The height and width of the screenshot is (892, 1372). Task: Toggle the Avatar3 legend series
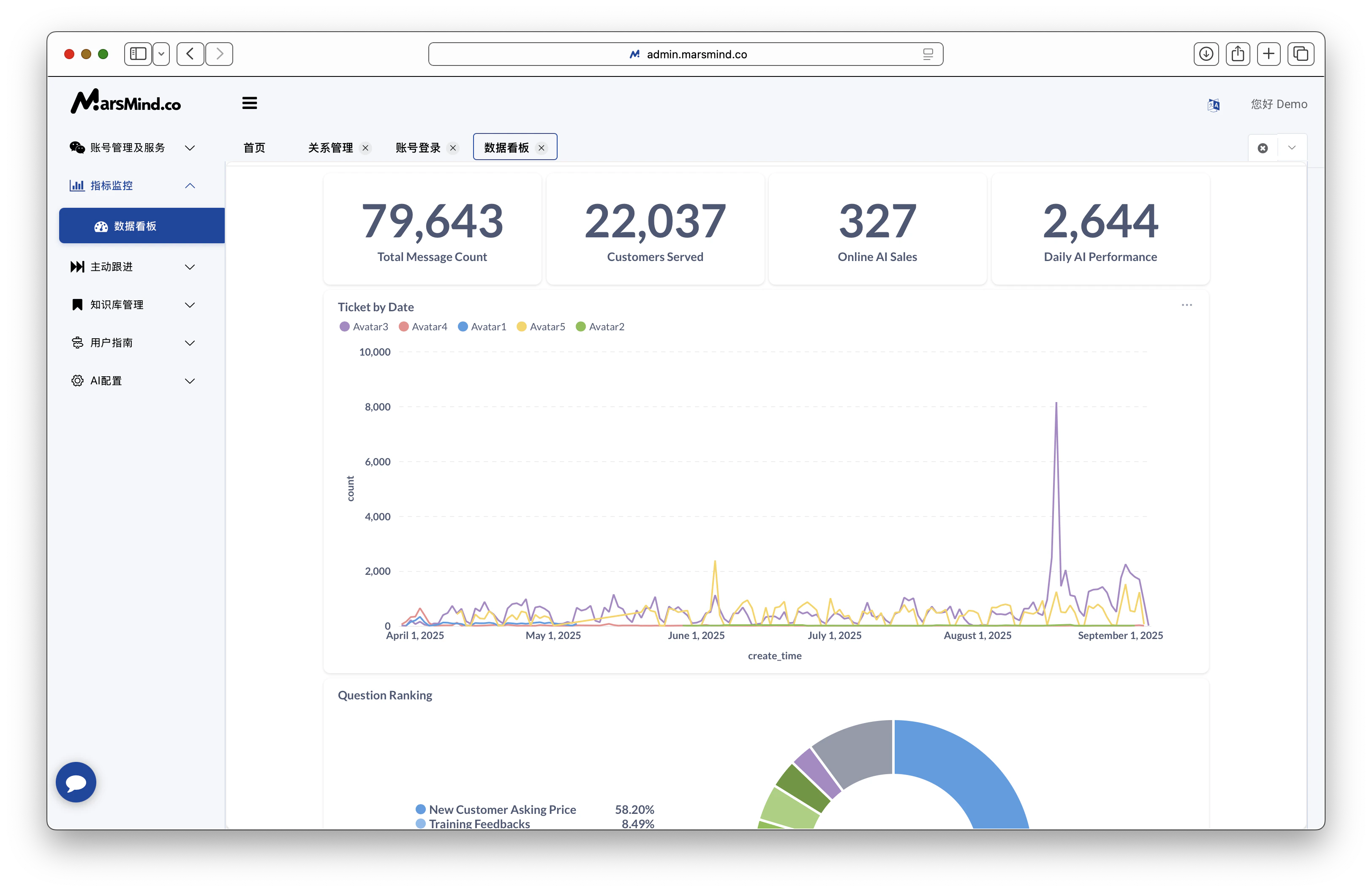click(x=364, y=327)
